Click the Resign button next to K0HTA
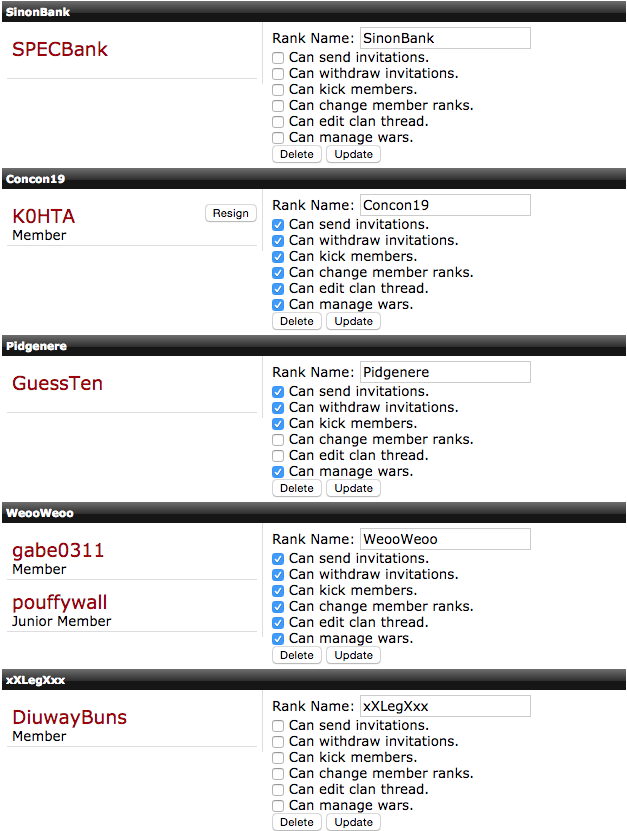Image resolution: width=627 pixels, height=831 pixels. [231, 213]
